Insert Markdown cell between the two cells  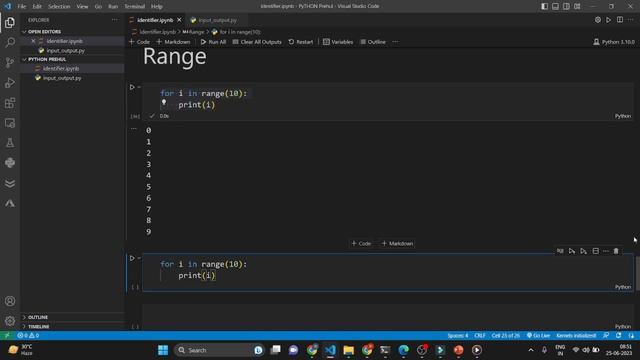pos(397,243)
